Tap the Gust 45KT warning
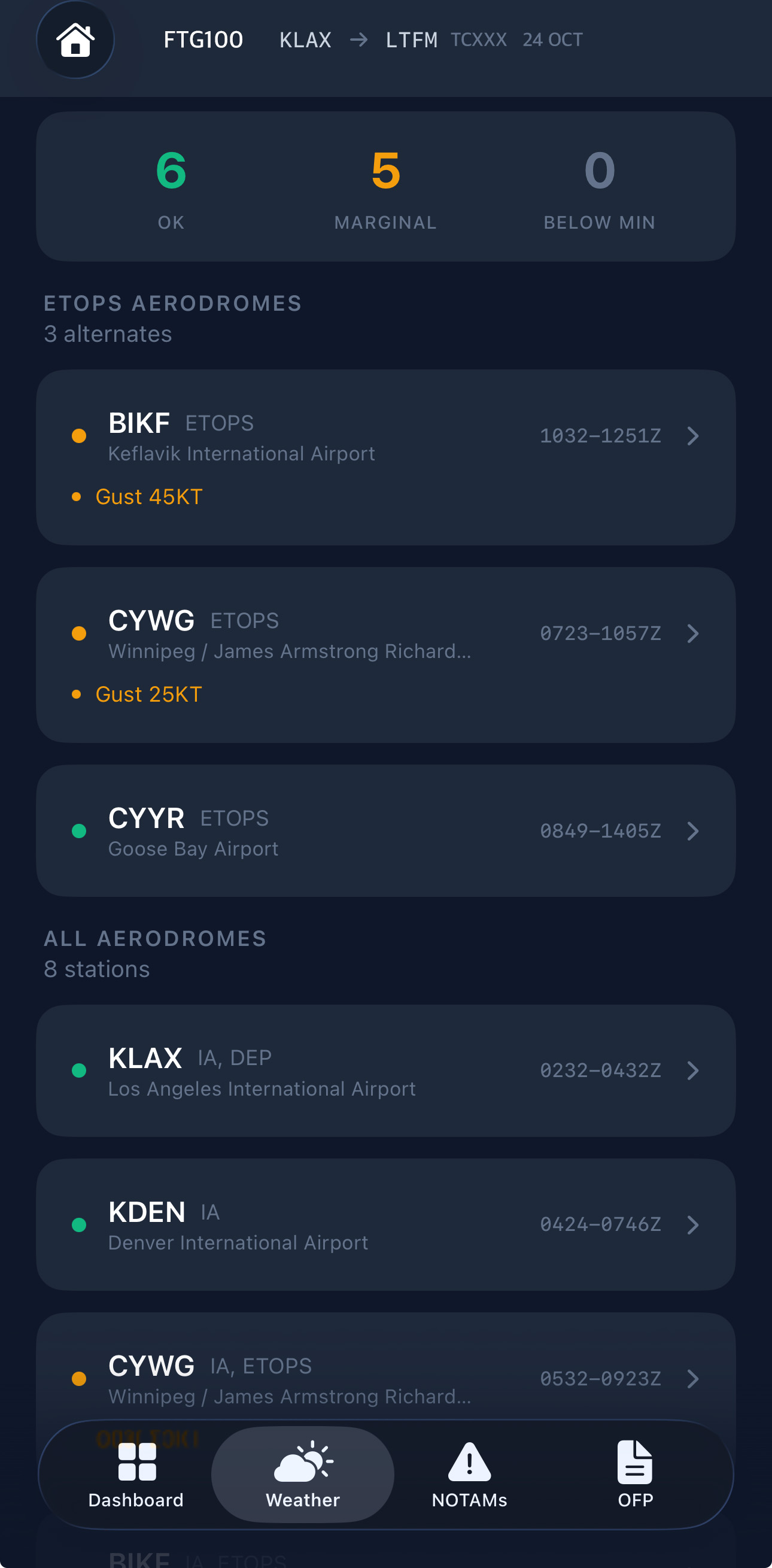Screen dimensions: 772x1568 tap(148, 497)
